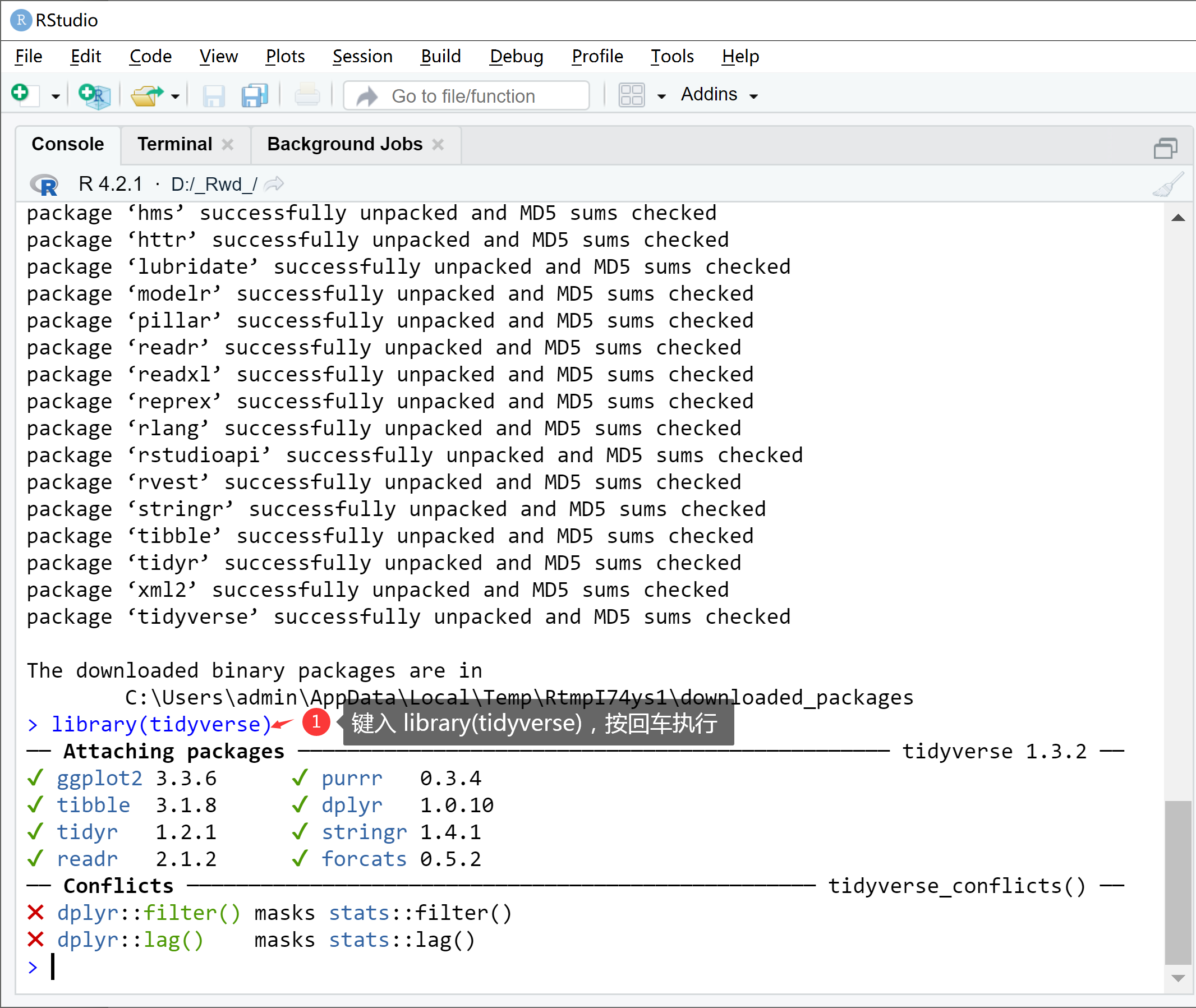Click the library(tidyverse) command text

coord(161,724)
